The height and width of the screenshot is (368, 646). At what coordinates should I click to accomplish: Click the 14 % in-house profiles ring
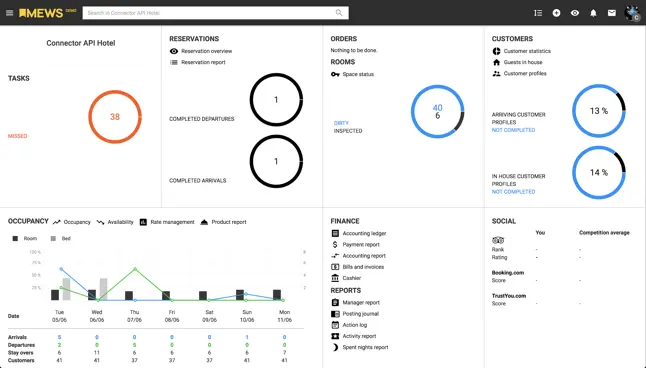[599, 172]
